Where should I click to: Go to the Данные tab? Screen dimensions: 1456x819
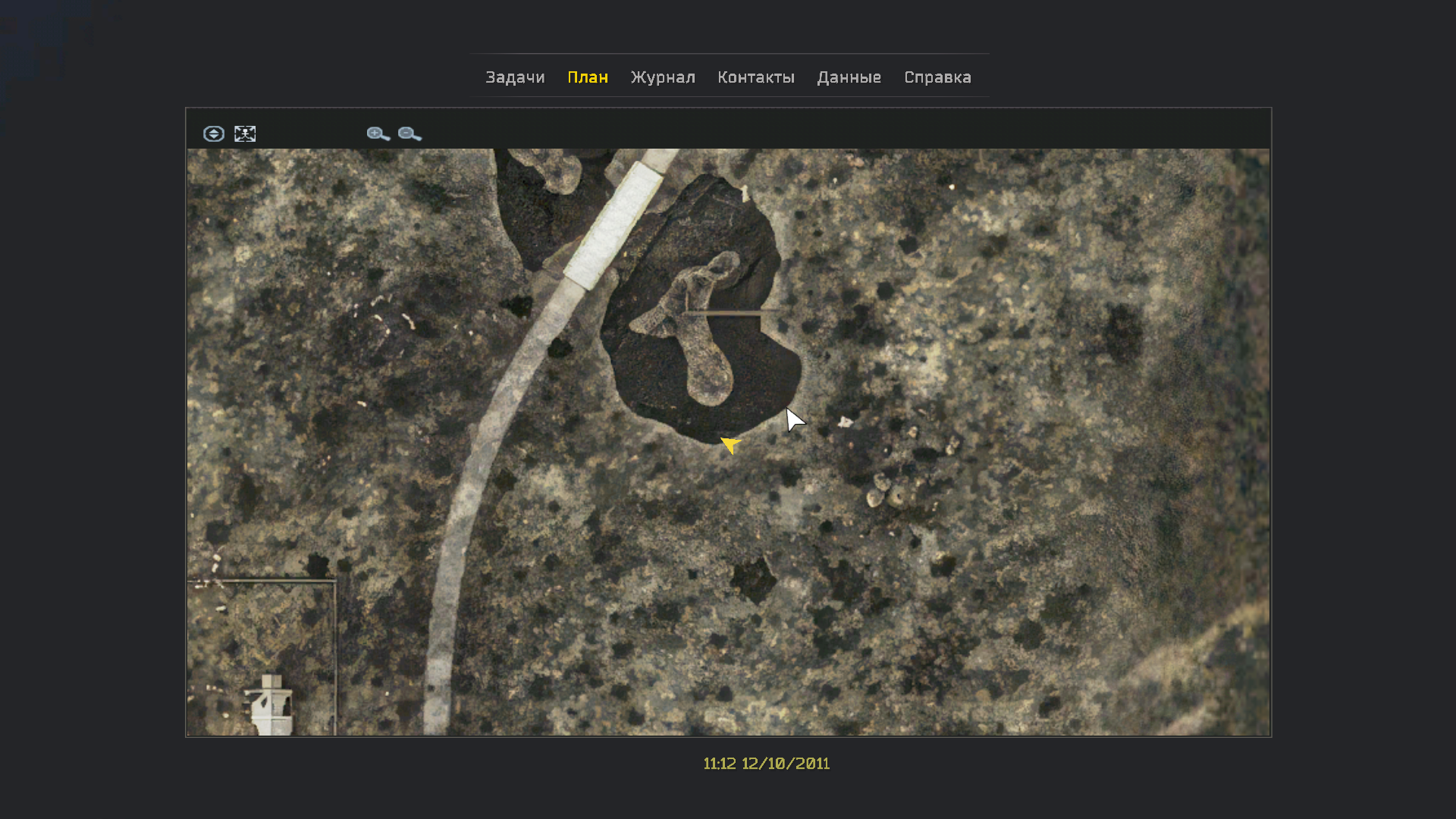tap(849, 77)
